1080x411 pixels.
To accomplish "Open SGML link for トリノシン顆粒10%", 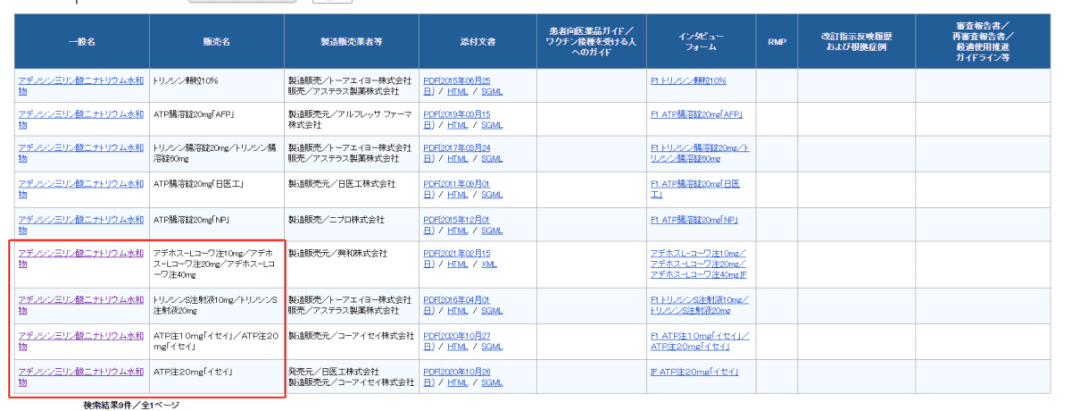I will pos(492,91).
